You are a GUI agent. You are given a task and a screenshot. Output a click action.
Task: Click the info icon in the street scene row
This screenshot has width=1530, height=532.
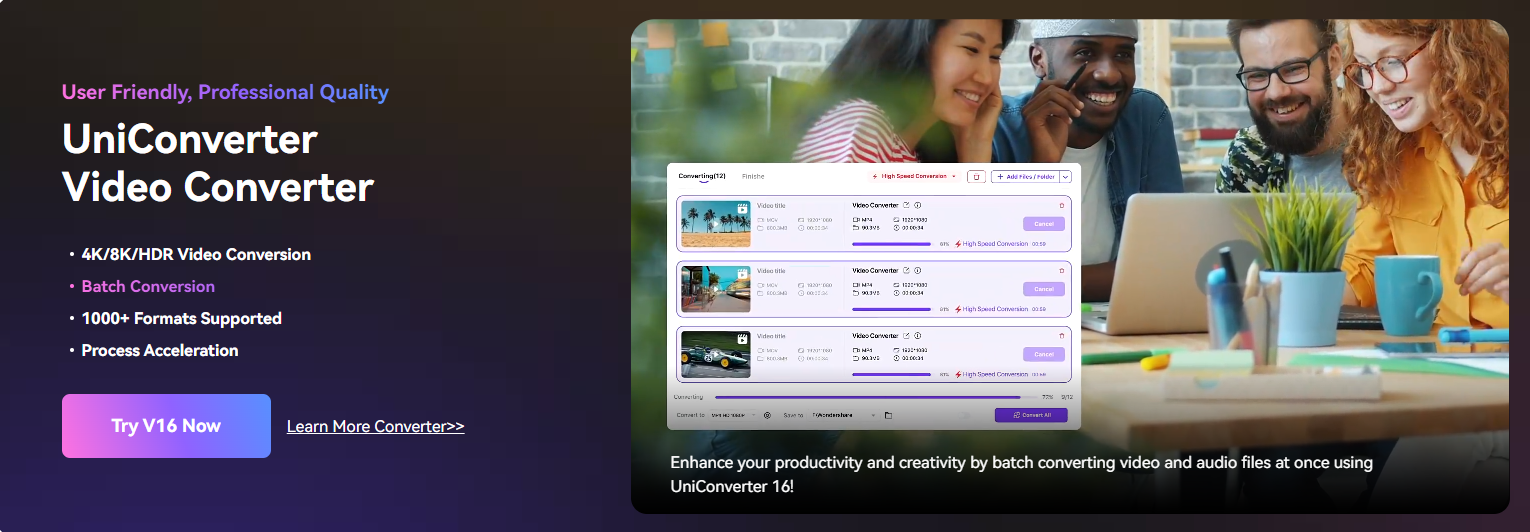[918, 270]
